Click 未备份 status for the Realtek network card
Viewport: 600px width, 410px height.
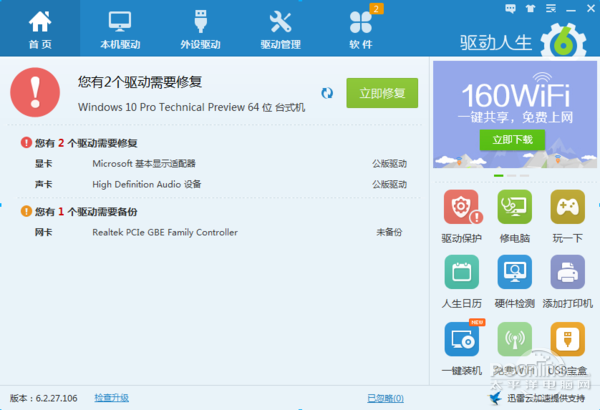(x=389, y=232)
